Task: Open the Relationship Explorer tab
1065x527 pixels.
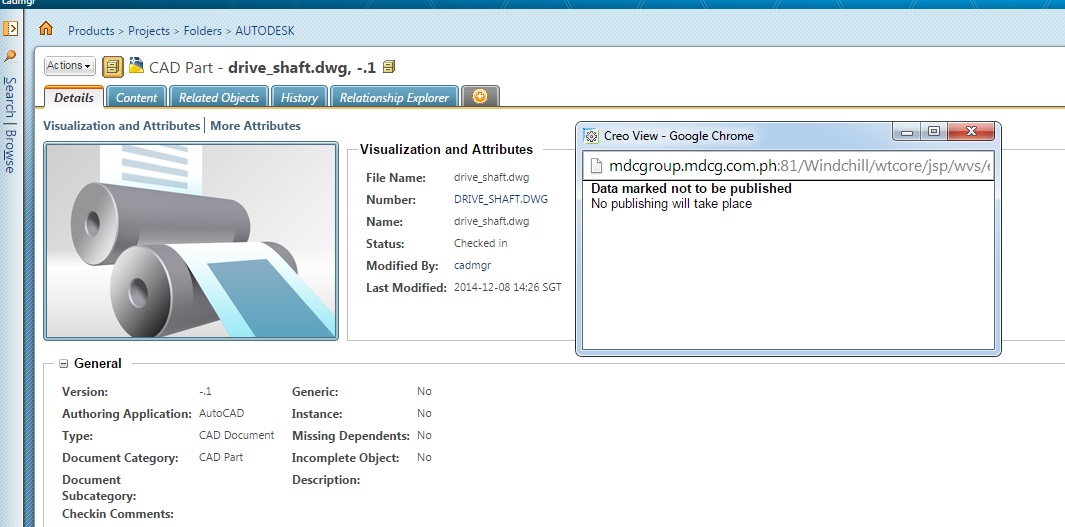Action: pyautogui.click(x=394, y=97)
